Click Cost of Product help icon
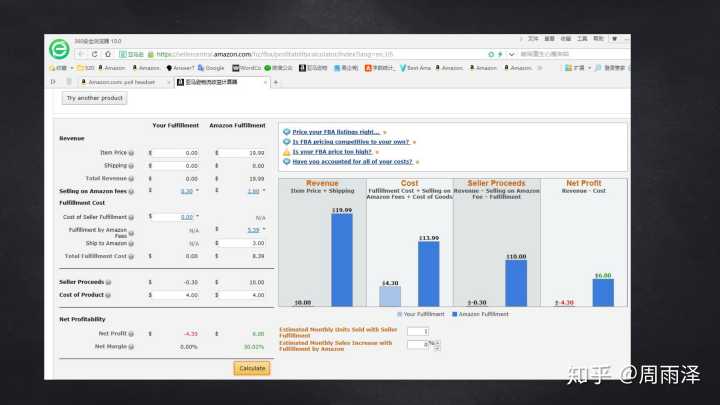The height and width of the screenshot is (405, 720). 108,295
